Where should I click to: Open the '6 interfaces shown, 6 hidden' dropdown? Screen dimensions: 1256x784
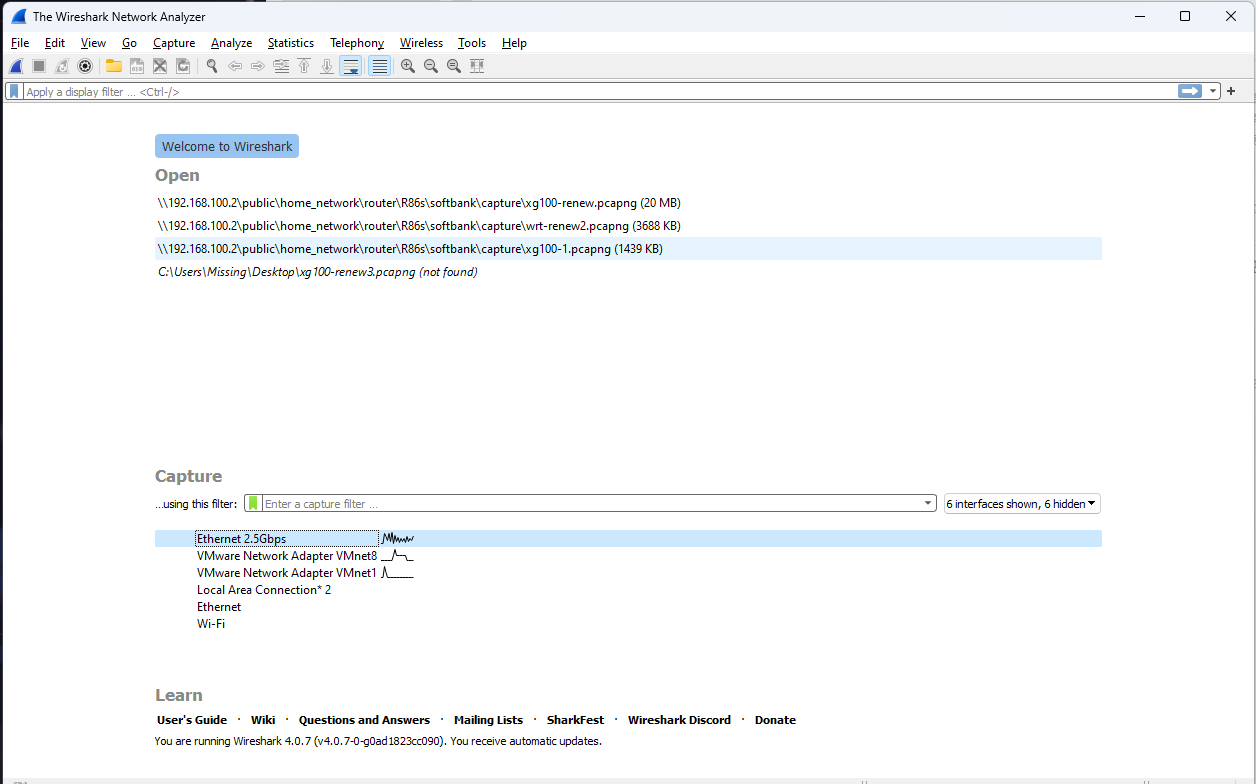[x=1022, y=504]
